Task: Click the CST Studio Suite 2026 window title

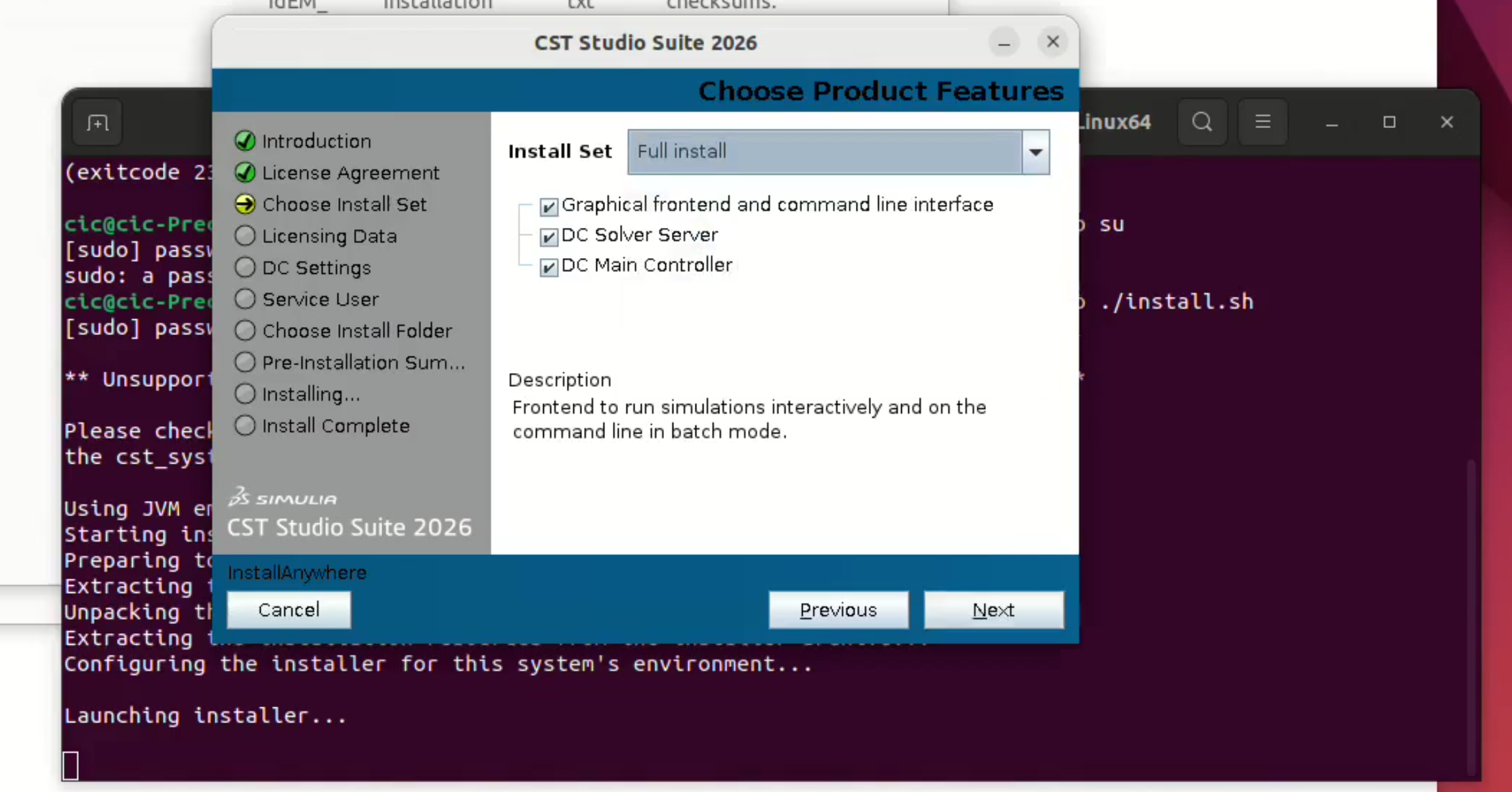Action: click(x=646, y=43)
